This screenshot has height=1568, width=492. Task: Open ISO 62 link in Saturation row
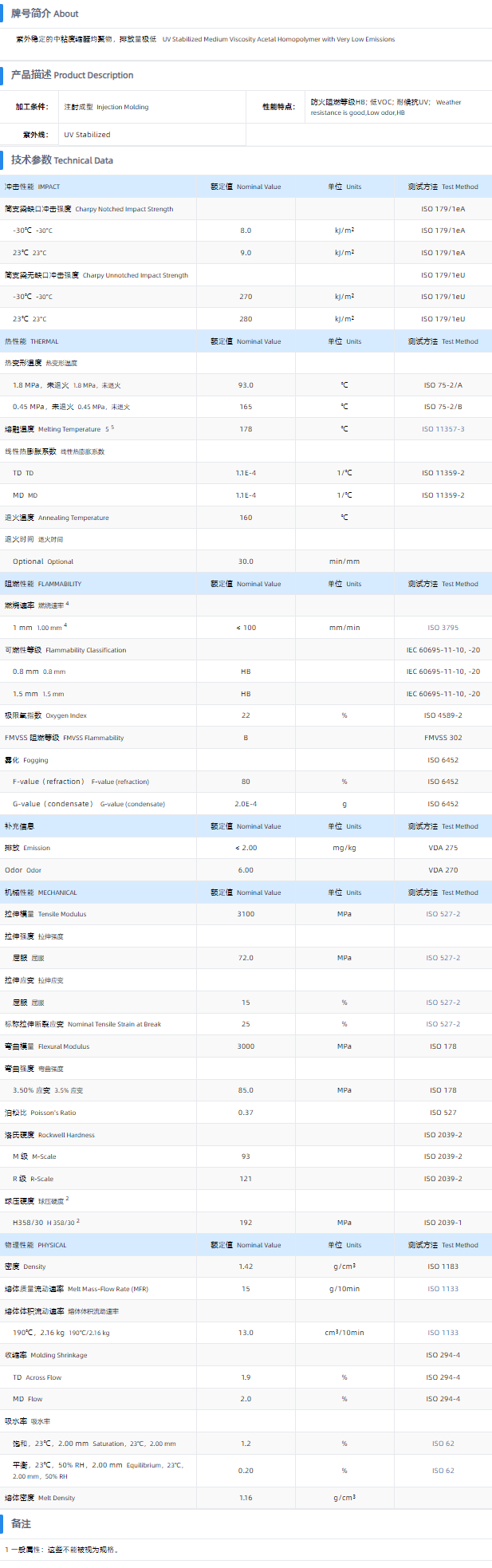[443, 1444]
